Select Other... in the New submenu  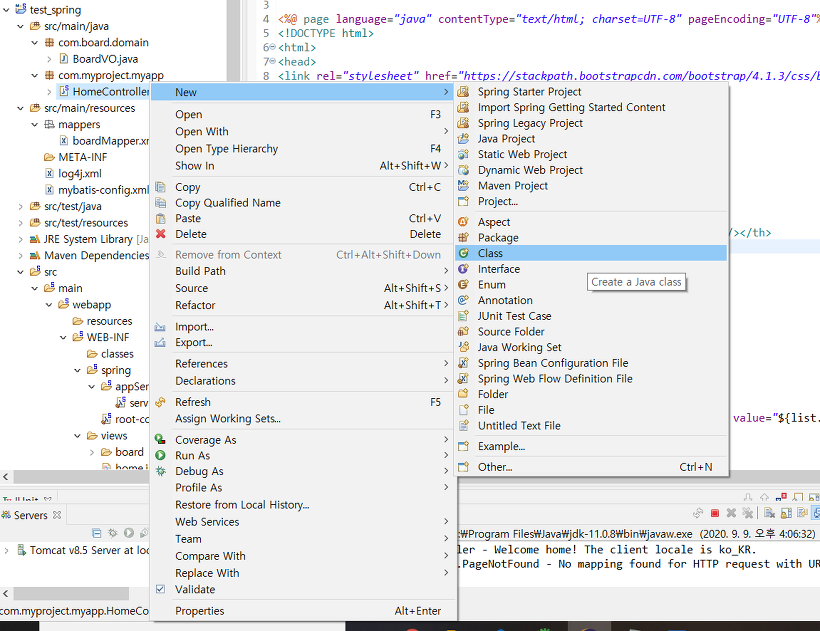[x=591, y=467]
